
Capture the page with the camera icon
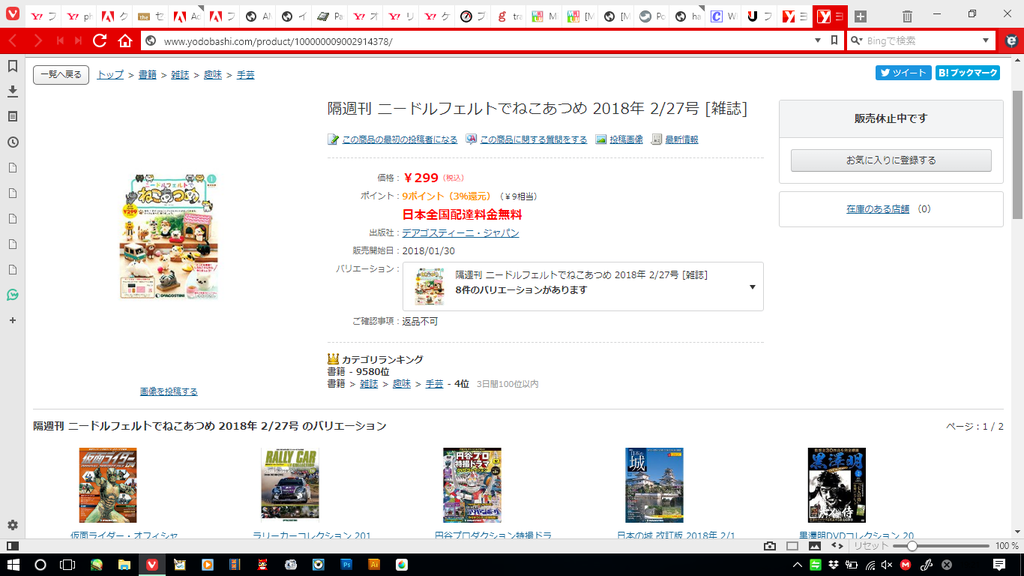pos(769,546)
